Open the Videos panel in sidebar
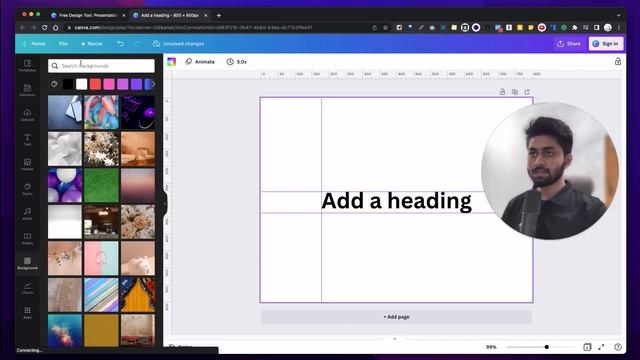Viewport: 640px width, 360px height. 27,239
